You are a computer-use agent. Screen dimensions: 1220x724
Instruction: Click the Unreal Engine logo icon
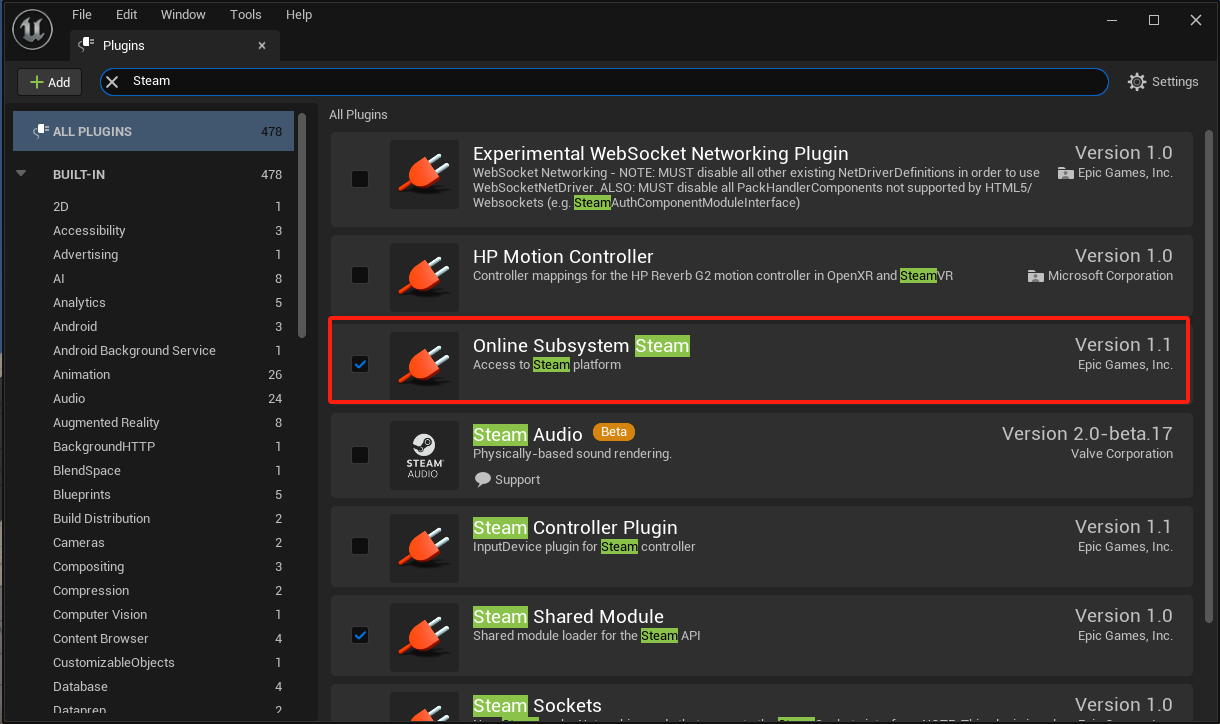click(x=33, y=31)
